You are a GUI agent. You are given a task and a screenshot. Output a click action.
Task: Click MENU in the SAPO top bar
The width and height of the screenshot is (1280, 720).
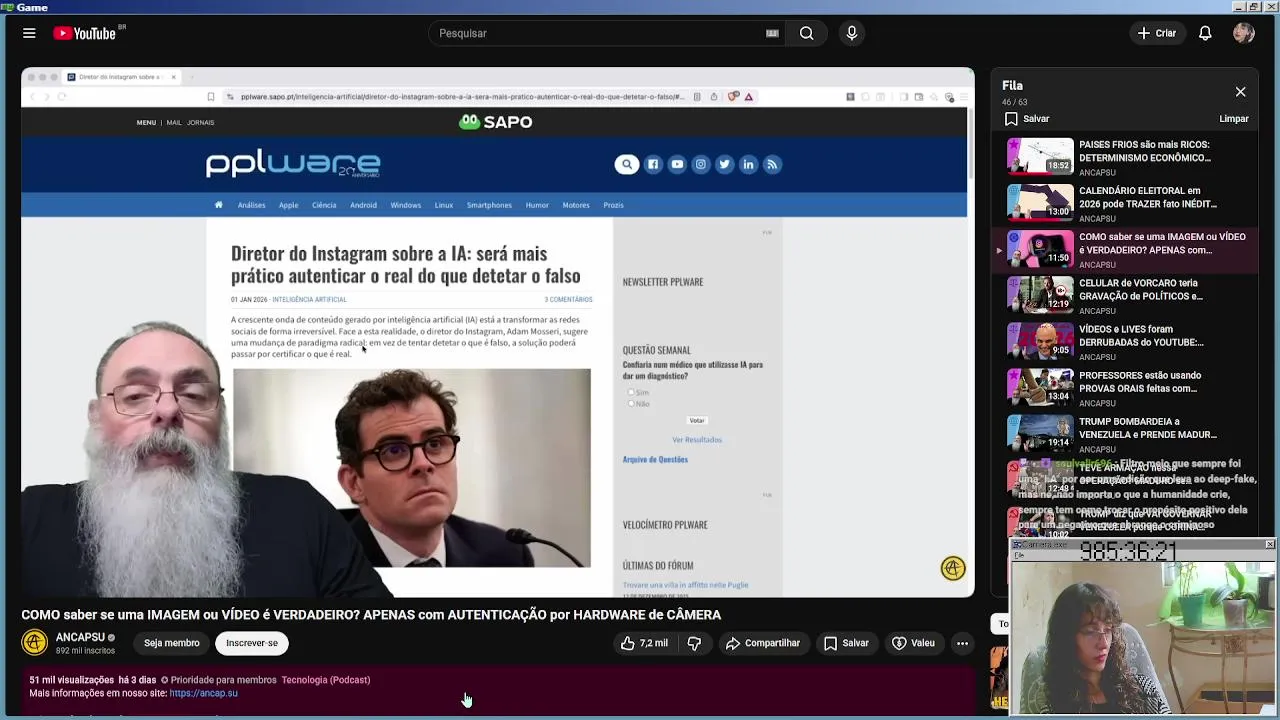click(146, 123)
